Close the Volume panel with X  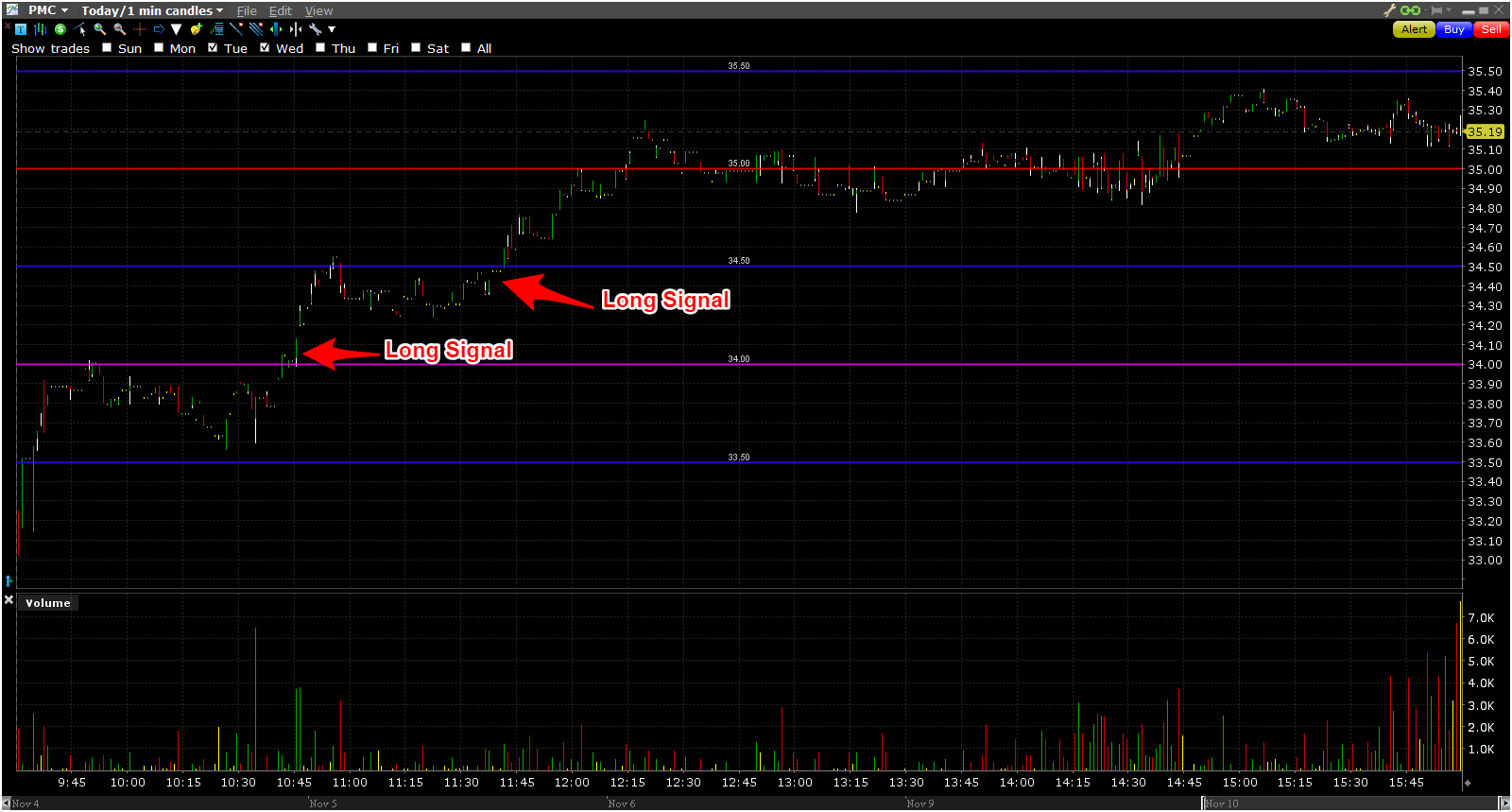(x=9, y=600)
